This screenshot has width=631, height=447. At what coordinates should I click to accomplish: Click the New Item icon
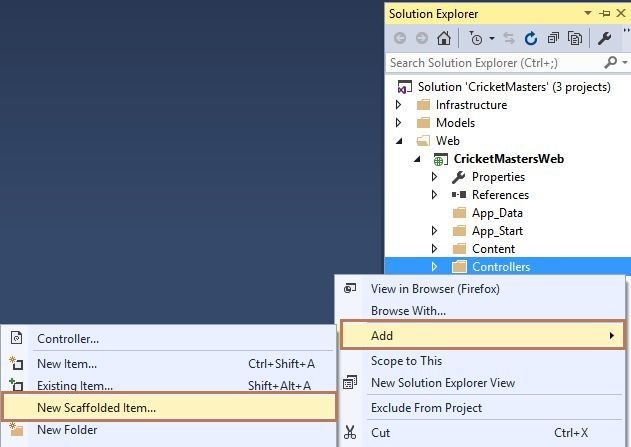(x=16, y=363)
